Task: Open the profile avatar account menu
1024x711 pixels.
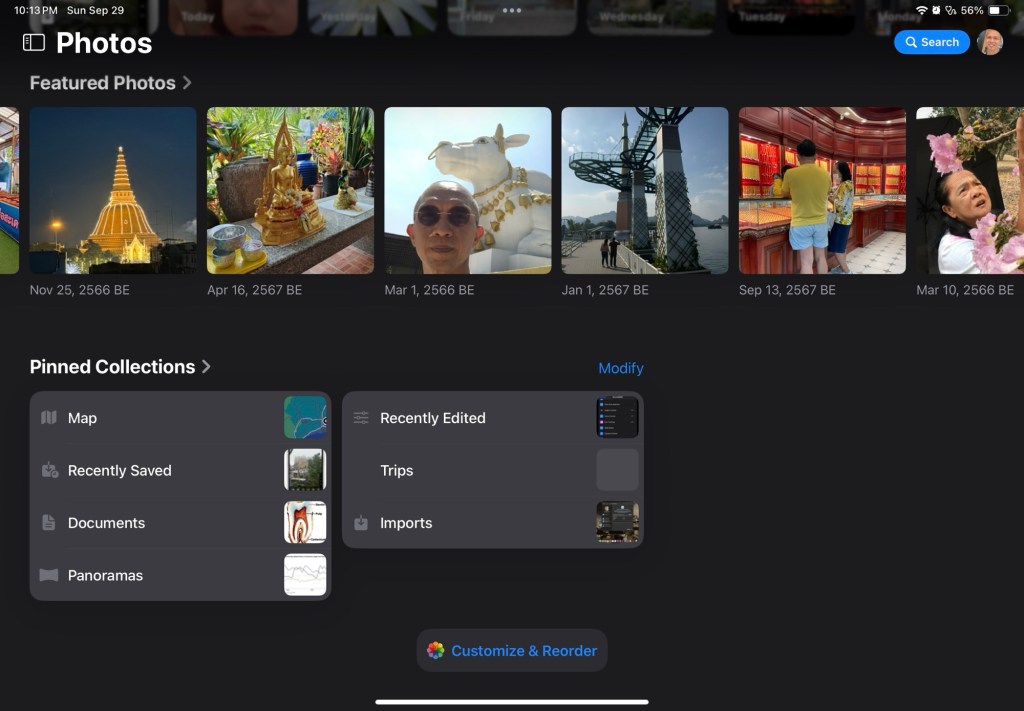Action: [990, 42]
